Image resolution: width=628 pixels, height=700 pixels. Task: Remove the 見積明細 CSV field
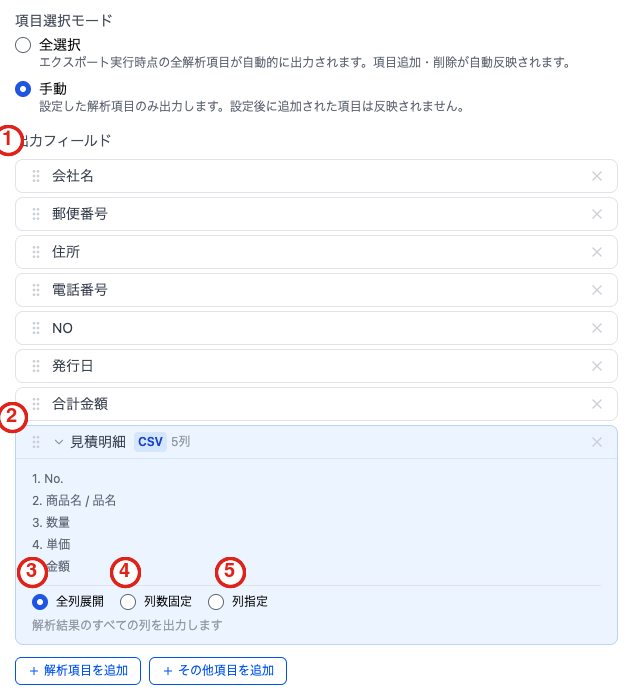[x=596, y=442]
